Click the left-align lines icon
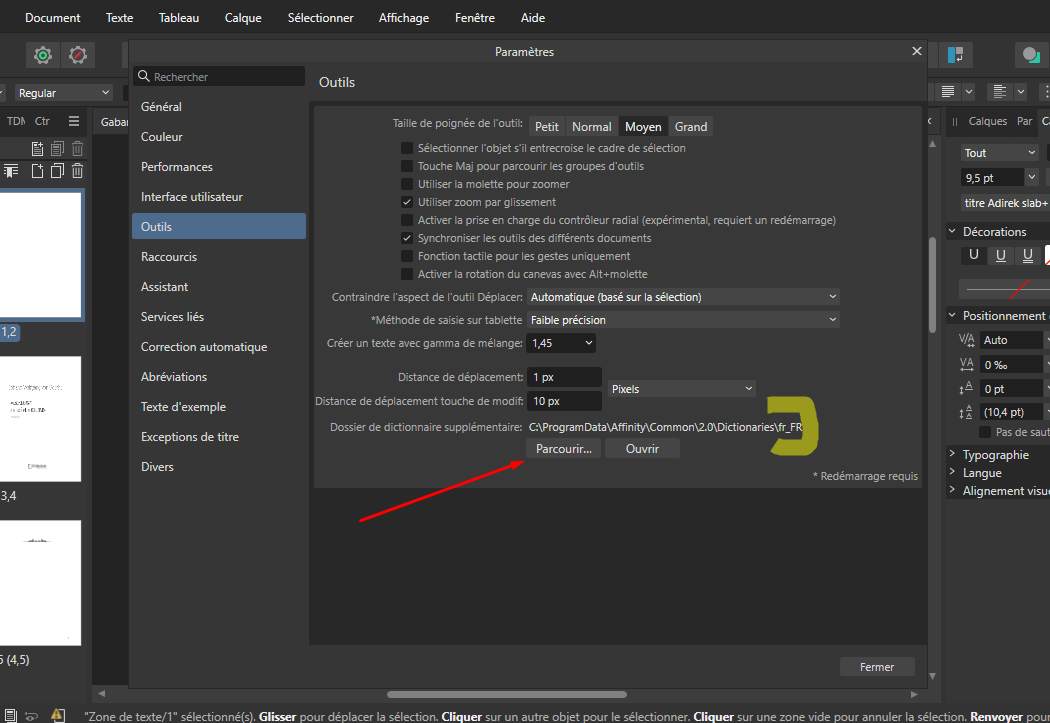 coord(1000,92)
